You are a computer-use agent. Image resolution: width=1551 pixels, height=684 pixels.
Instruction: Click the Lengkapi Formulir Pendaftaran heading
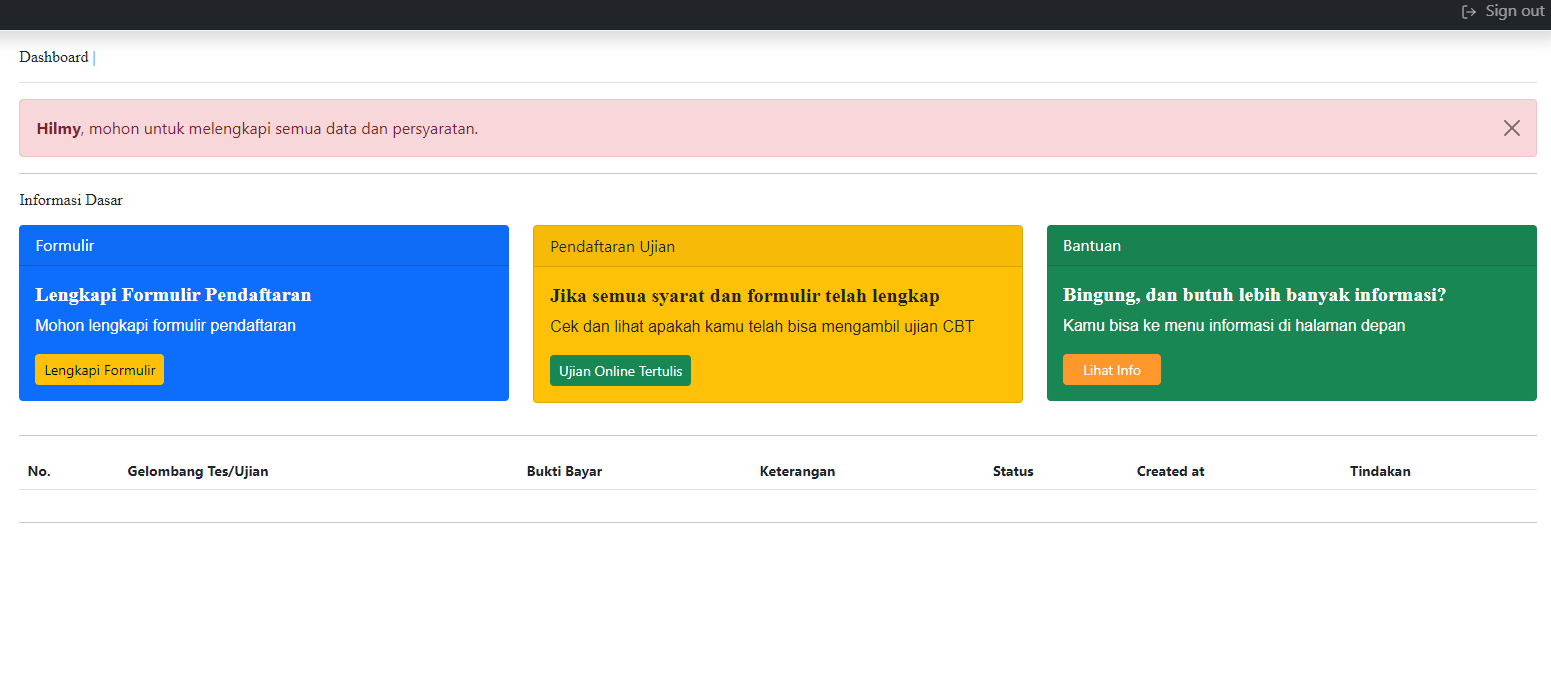point(173,295)
